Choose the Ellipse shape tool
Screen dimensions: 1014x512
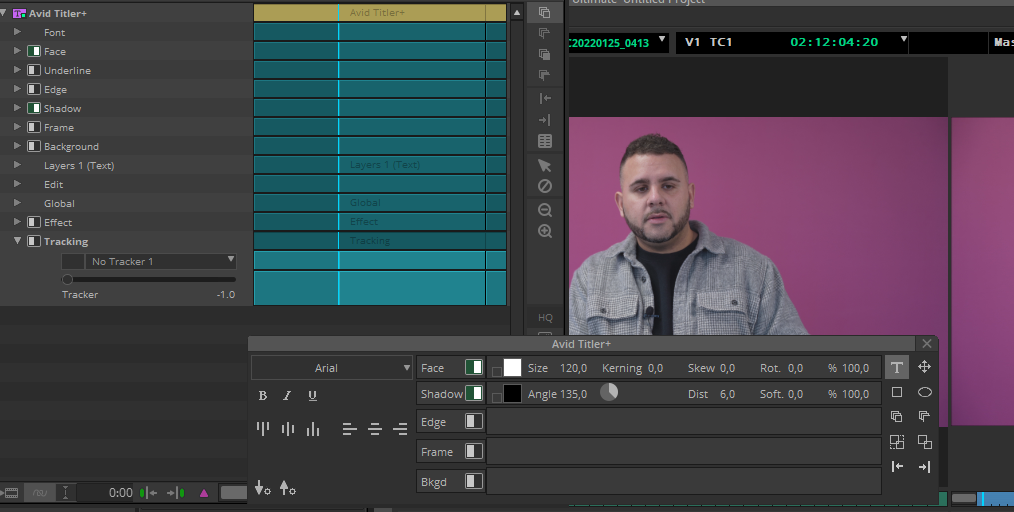(924, 393)
